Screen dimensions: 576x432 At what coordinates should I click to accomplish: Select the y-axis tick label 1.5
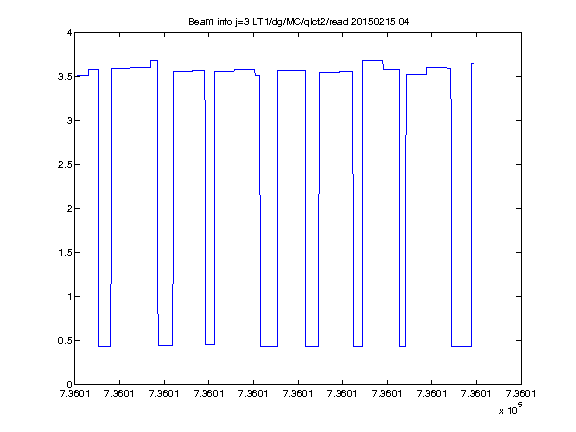tap(65, 253)
